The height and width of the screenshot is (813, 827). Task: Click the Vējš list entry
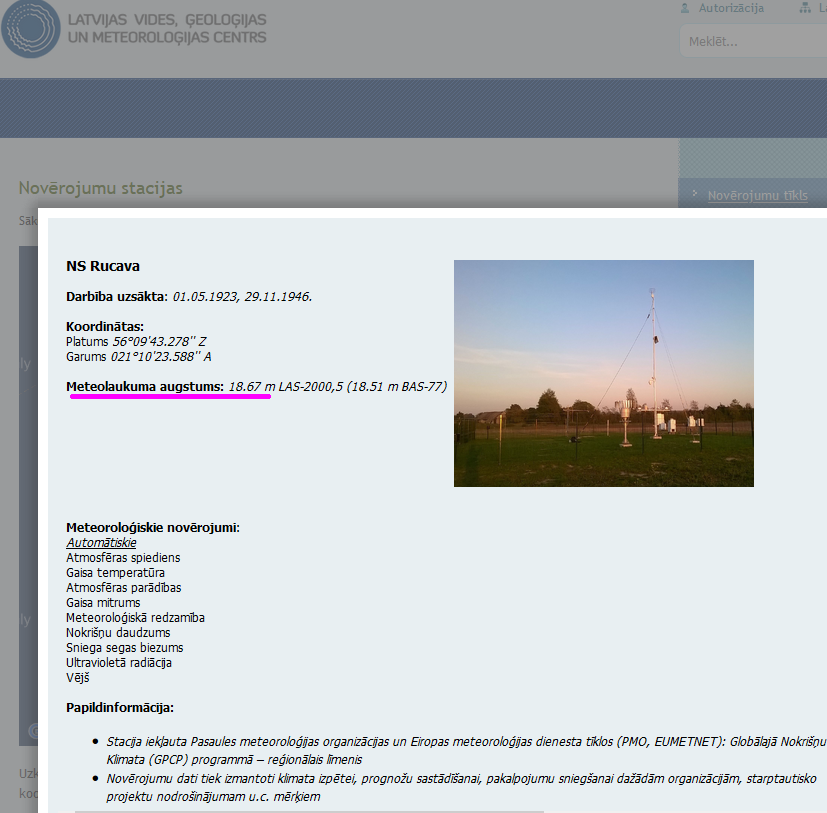pyautogui.click(x=78, y=678)
